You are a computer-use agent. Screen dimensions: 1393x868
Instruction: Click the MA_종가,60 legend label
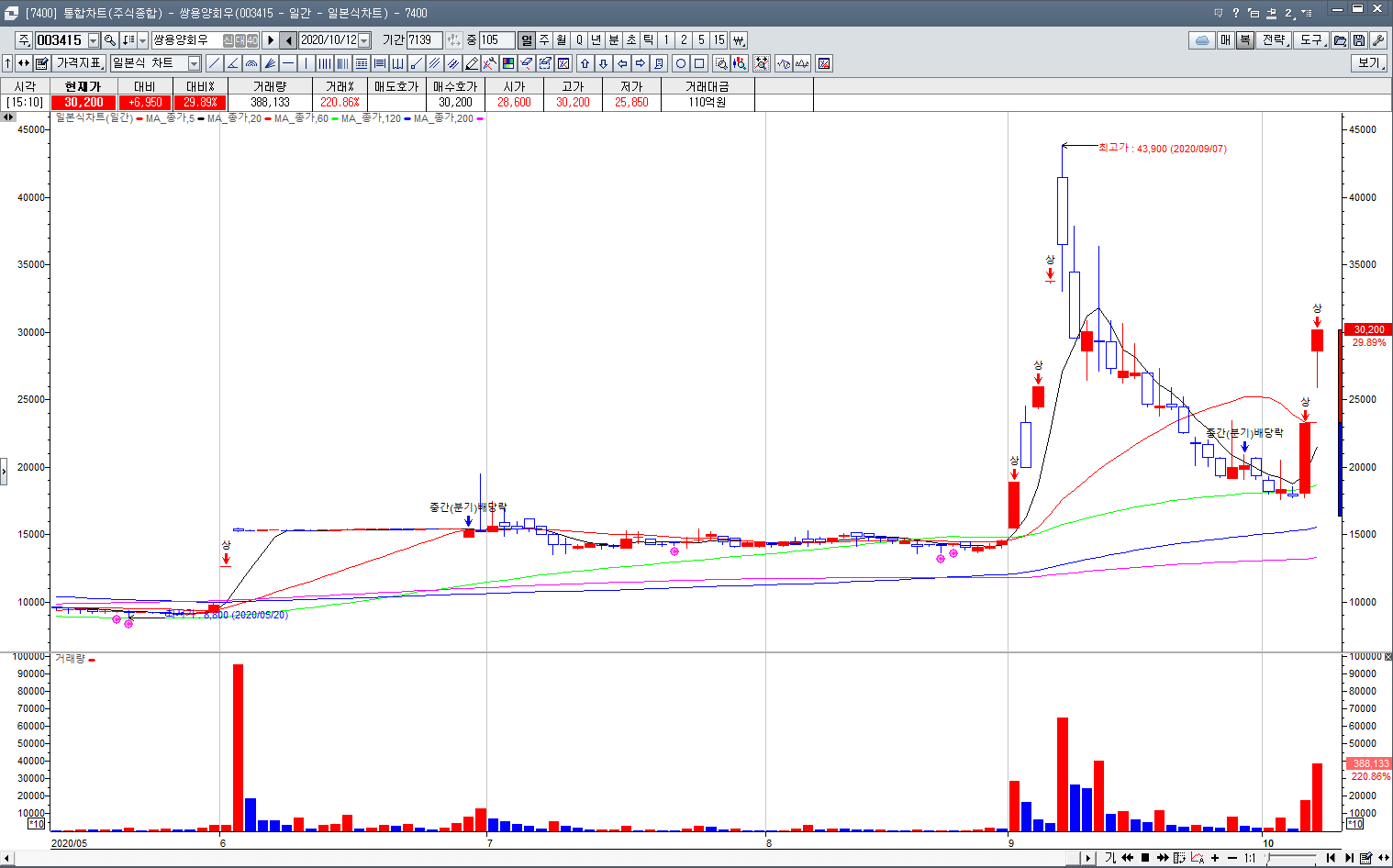pyautogui.click(x=301, y=118)
